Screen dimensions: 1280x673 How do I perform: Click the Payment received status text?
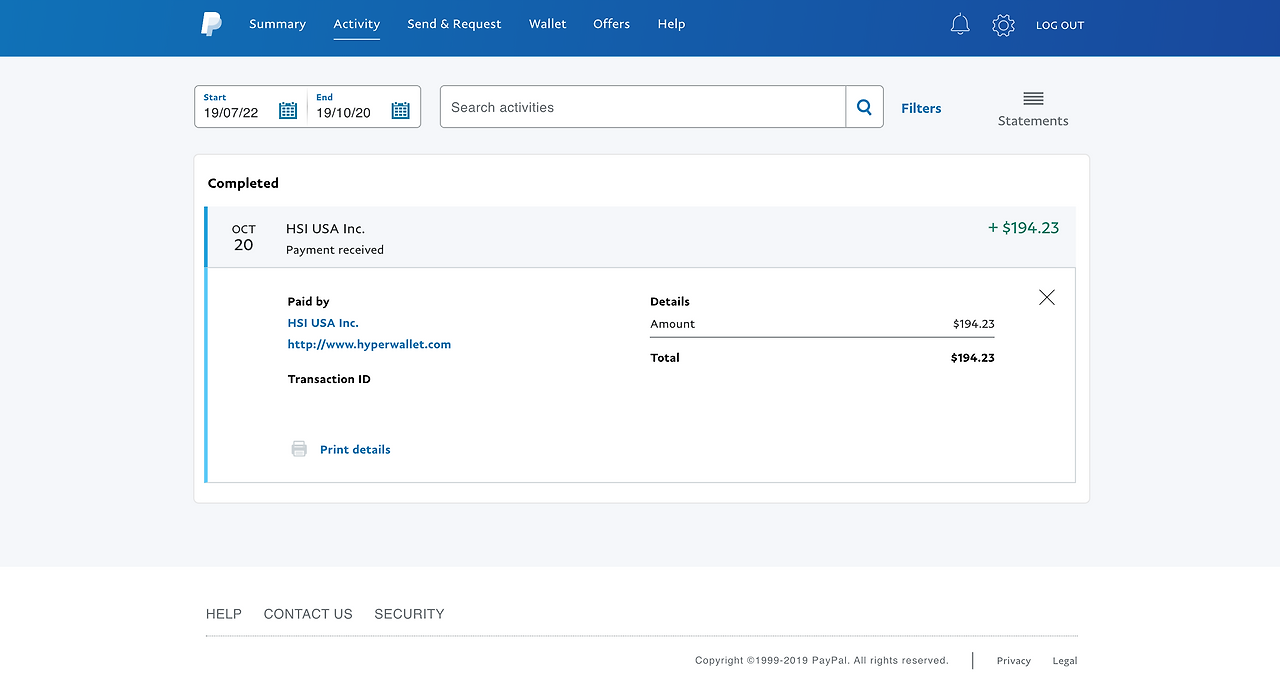(335, 250)
